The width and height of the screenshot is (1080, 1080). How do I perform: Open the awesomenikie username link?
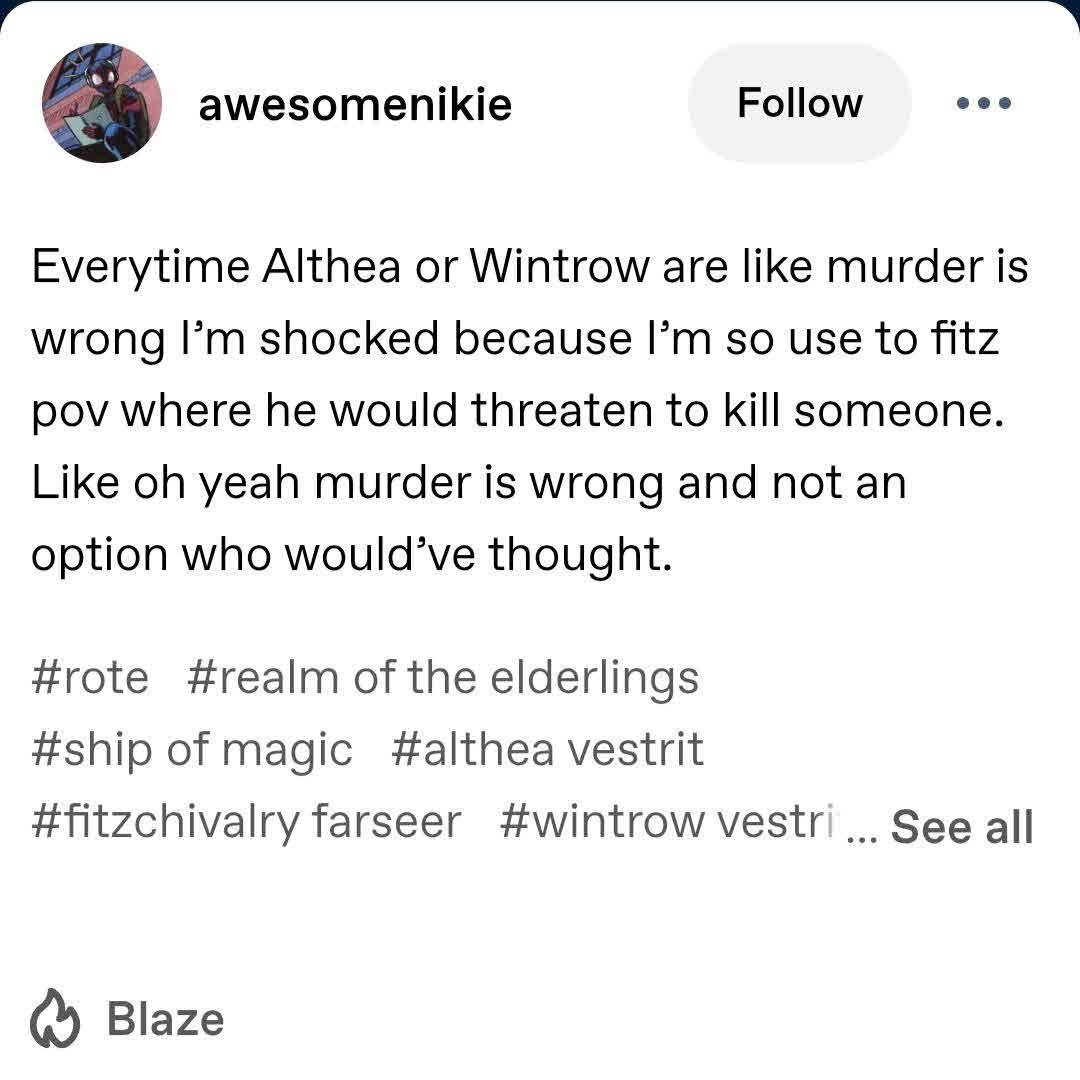pos(355,105)
